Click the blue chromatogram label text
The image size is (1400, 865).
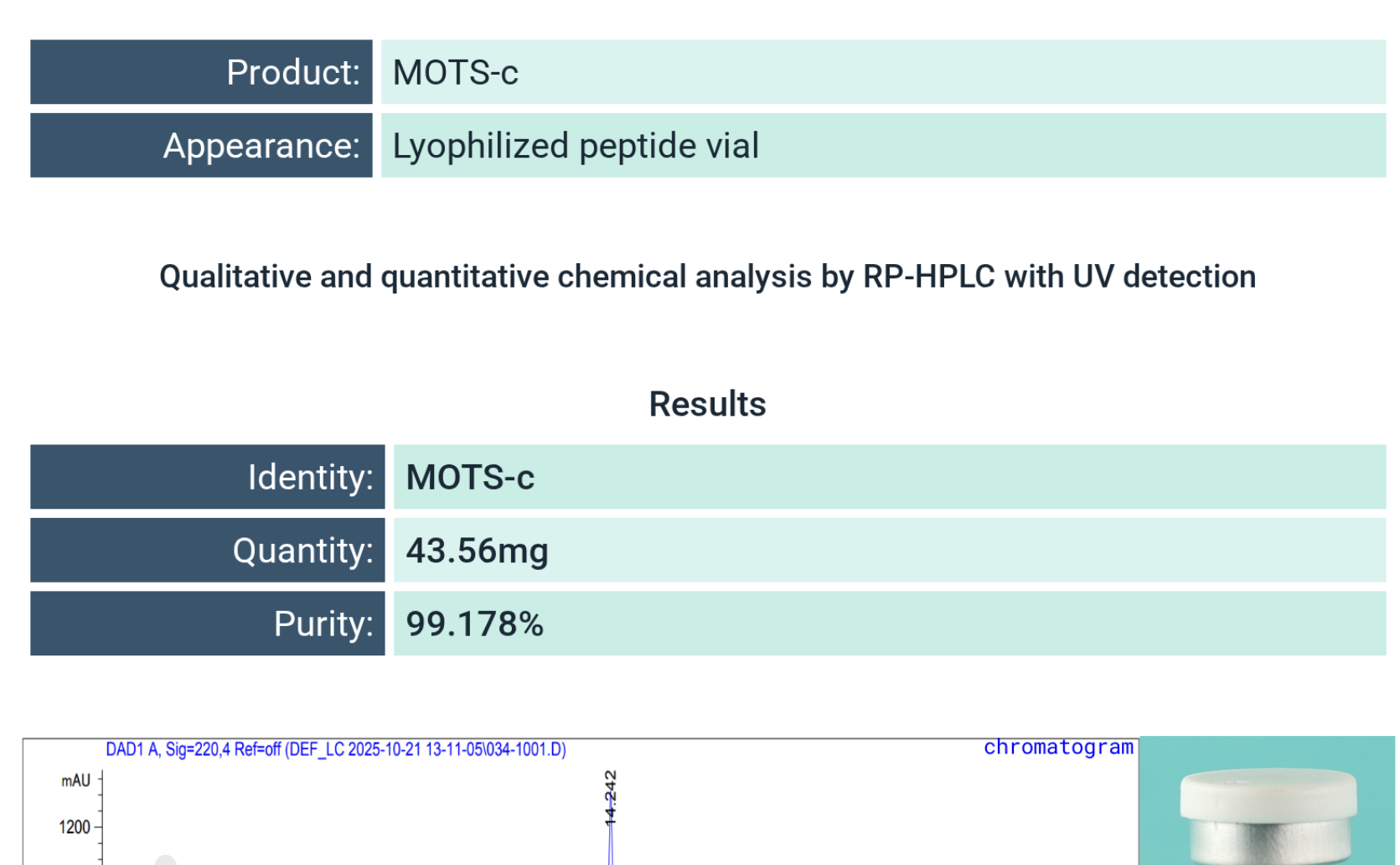(x=1058, y=748)
